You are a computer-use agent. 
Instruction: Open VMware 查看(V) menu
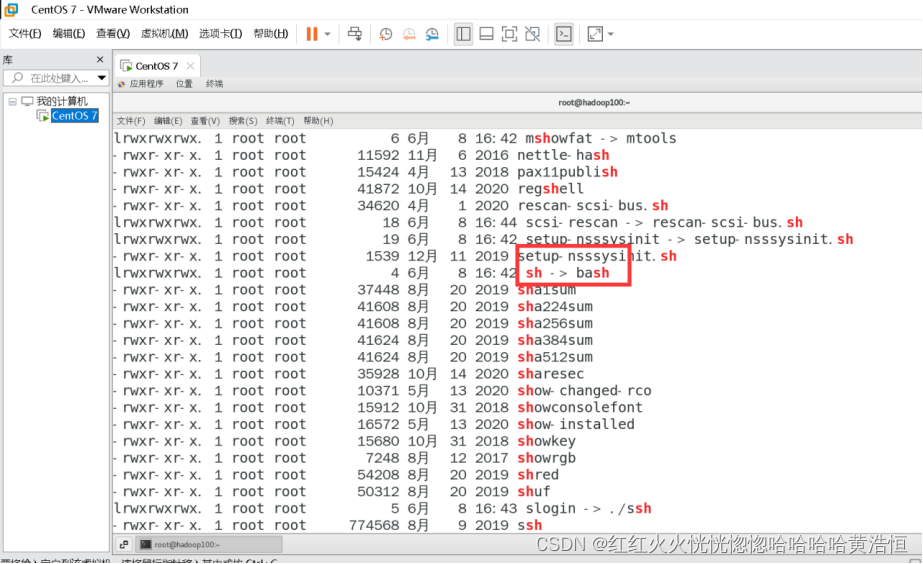112,34
